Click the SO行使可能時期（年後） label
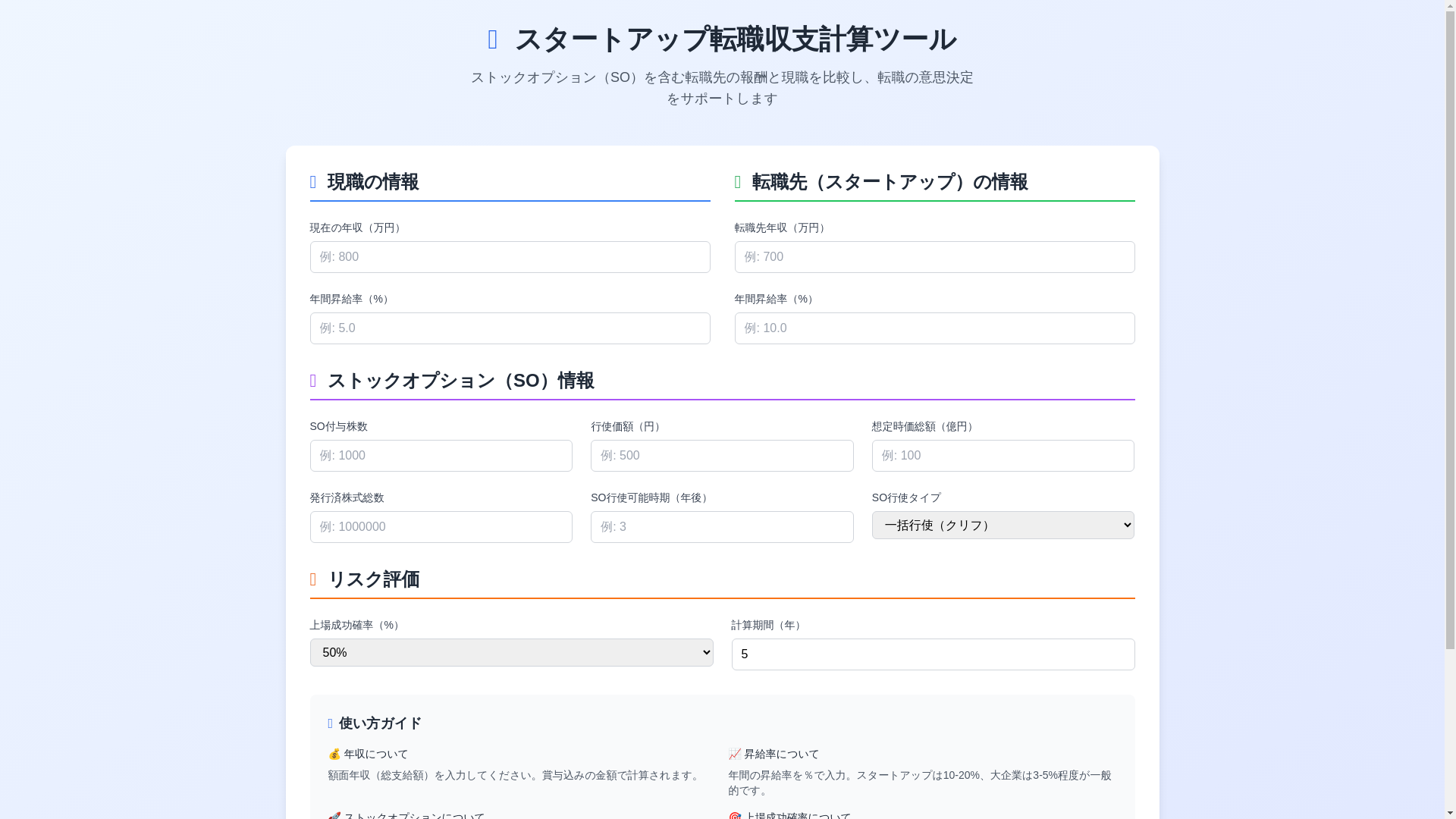Viewport: 1456px width, 819px height. [x=651, y=497]
